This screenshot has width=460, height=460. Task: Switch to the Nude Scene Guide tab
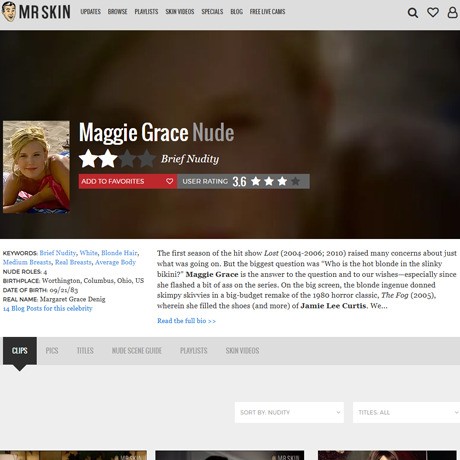tap(137, 351)
